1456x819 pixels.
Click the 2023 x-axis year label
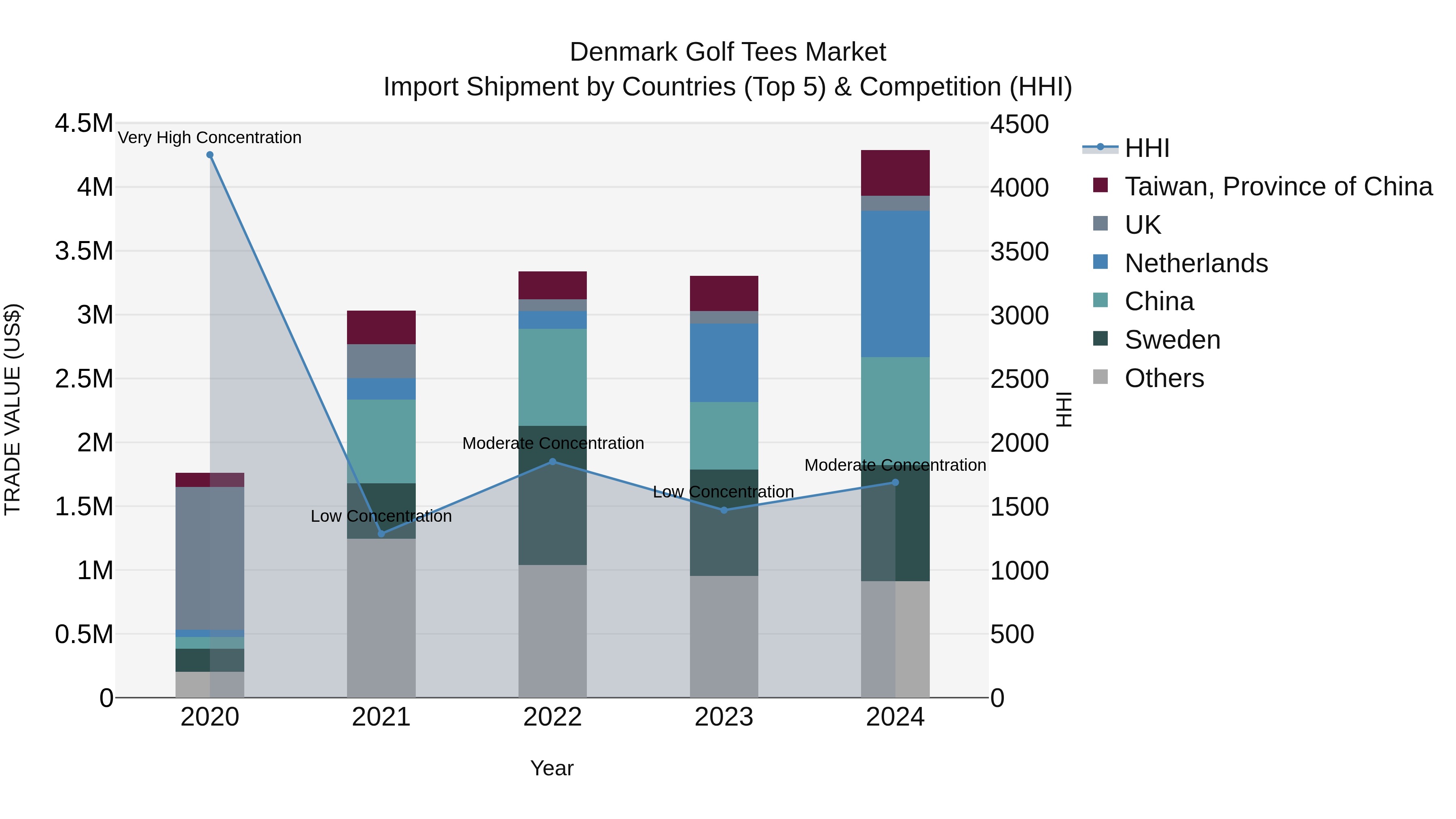point(724,717)
